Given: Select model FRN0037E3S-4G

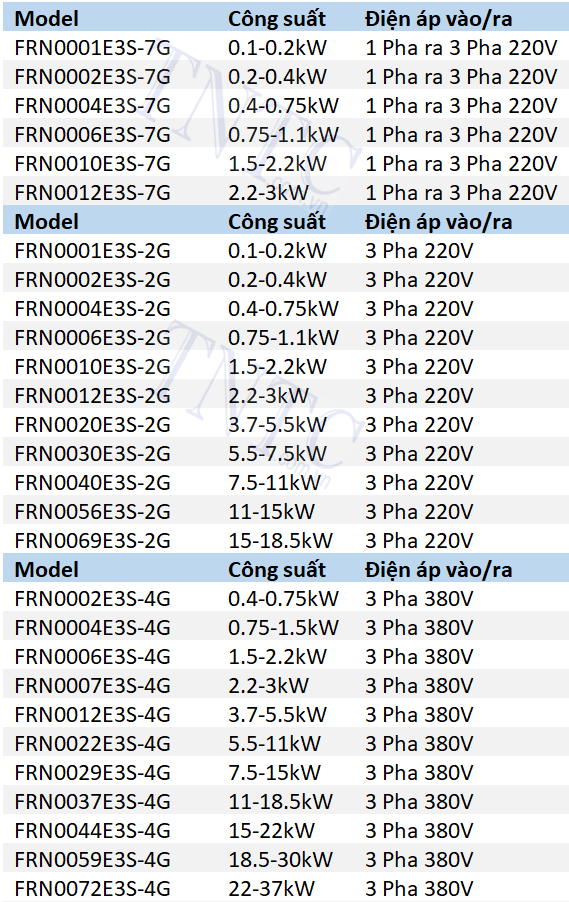Looking at the screenshot, I should [93, 802].
